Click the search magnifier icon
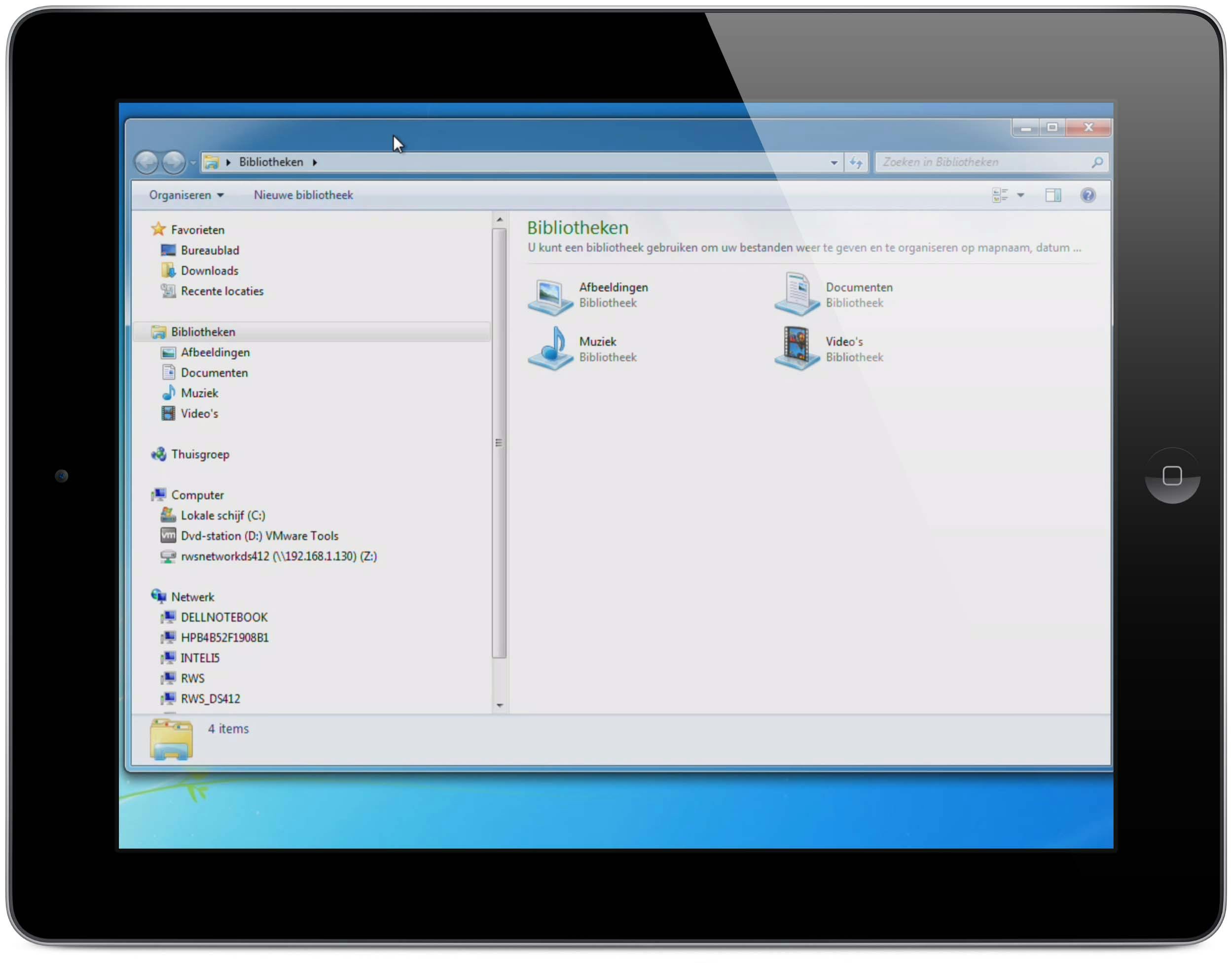Image resolution: width=1232 pixels, height=968 pixels. pyautogui.click(x=1097, y=163)
